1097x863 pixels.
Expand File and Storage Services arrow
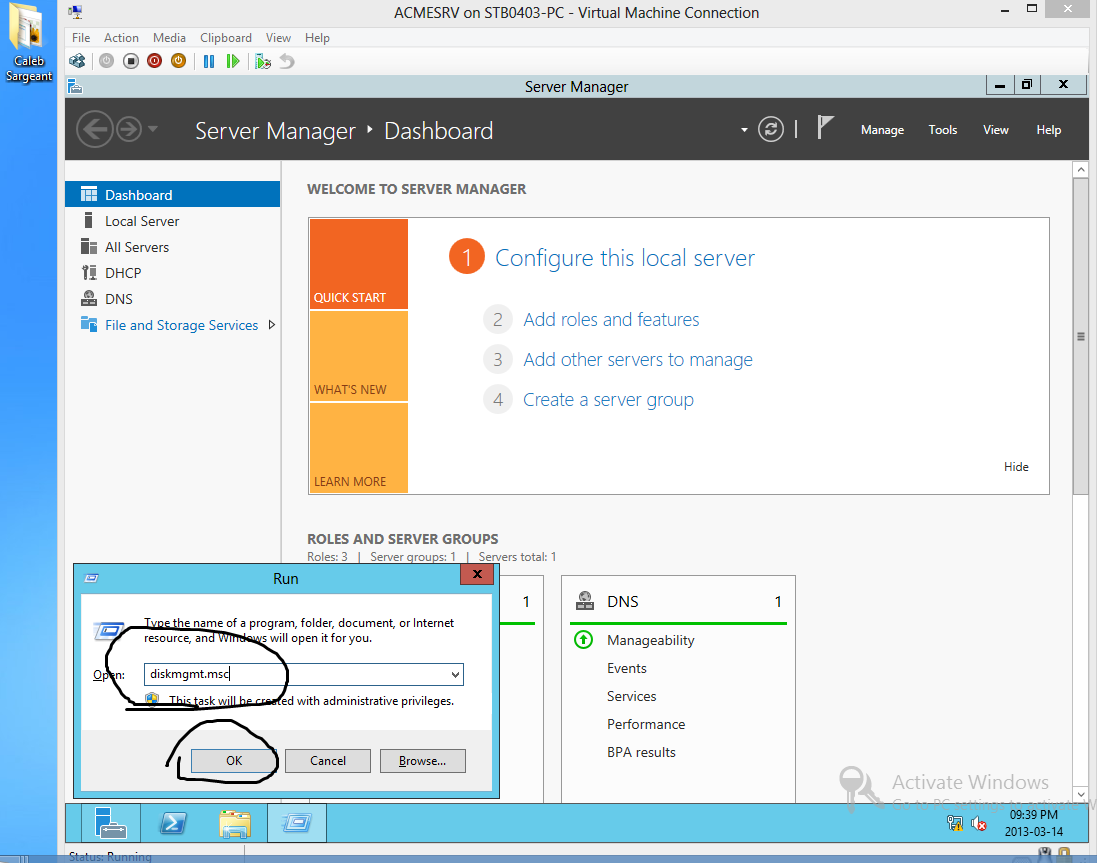(x=272, y=324)
